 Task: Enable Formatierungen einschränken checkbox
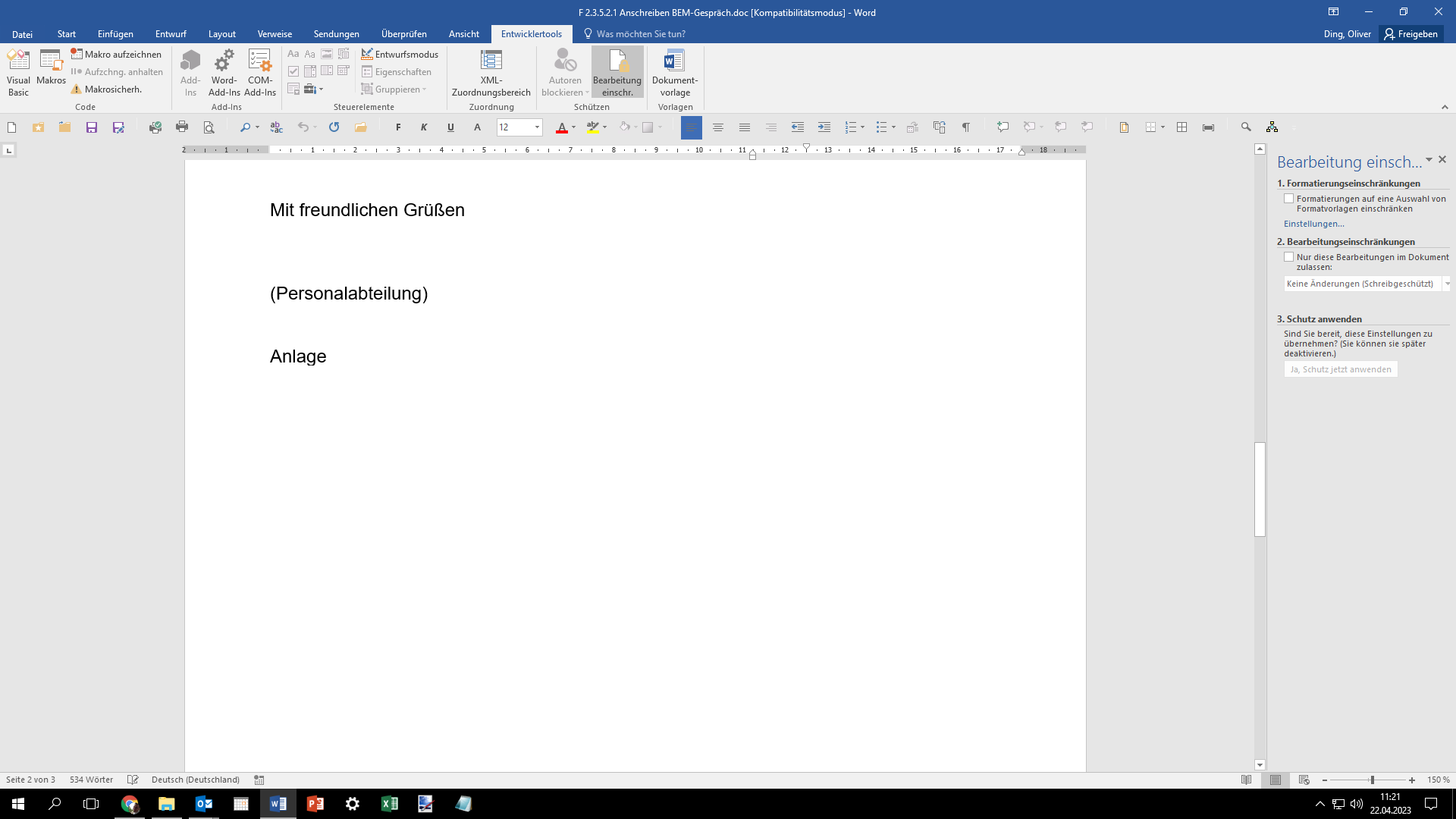tap(1288, 199)
